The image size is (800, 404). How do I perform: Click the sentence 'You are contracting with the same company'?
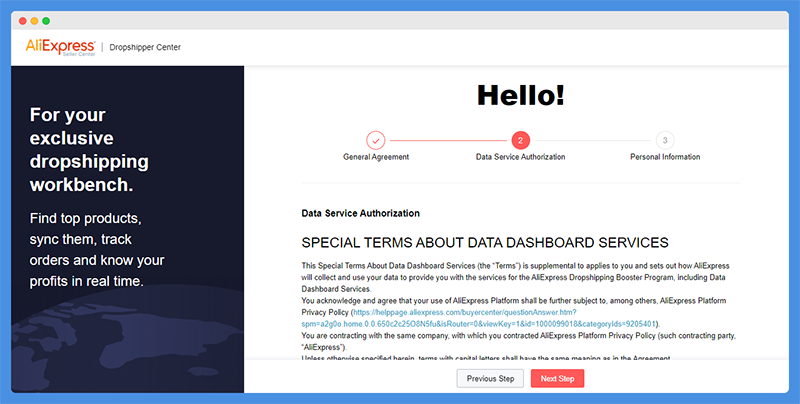coord(518,341)
